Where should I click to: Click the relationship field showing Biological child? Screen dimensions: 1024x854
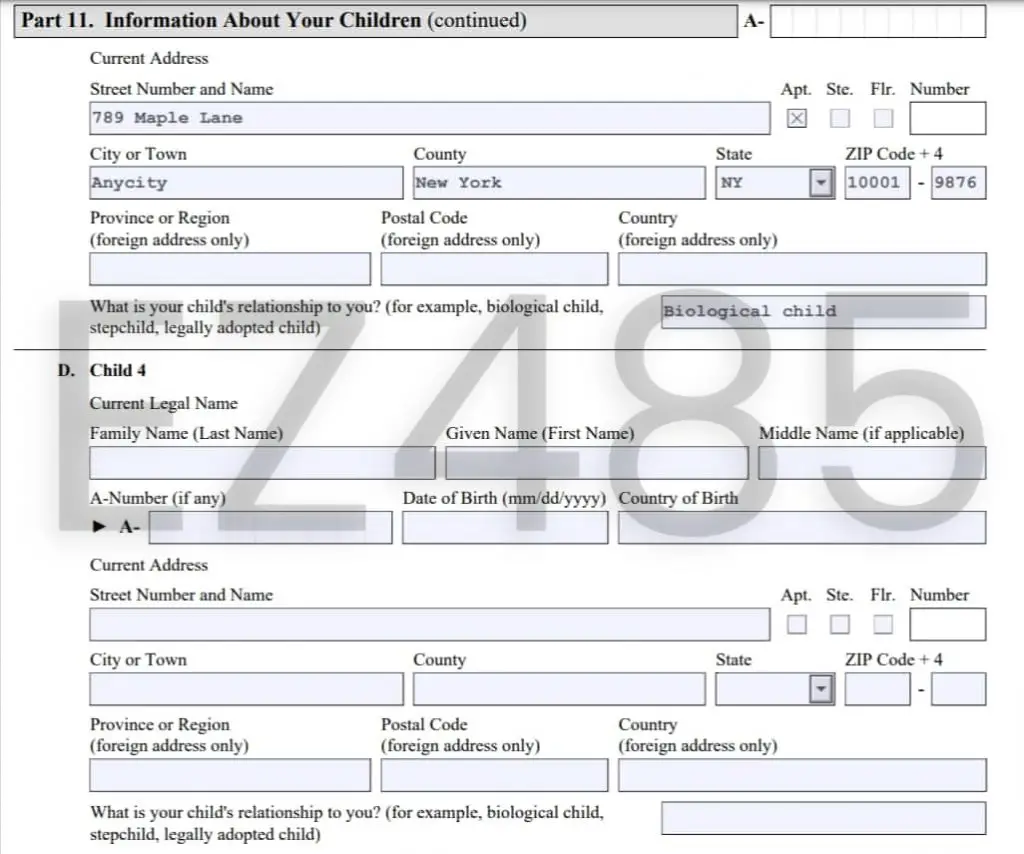pos(823,311)
